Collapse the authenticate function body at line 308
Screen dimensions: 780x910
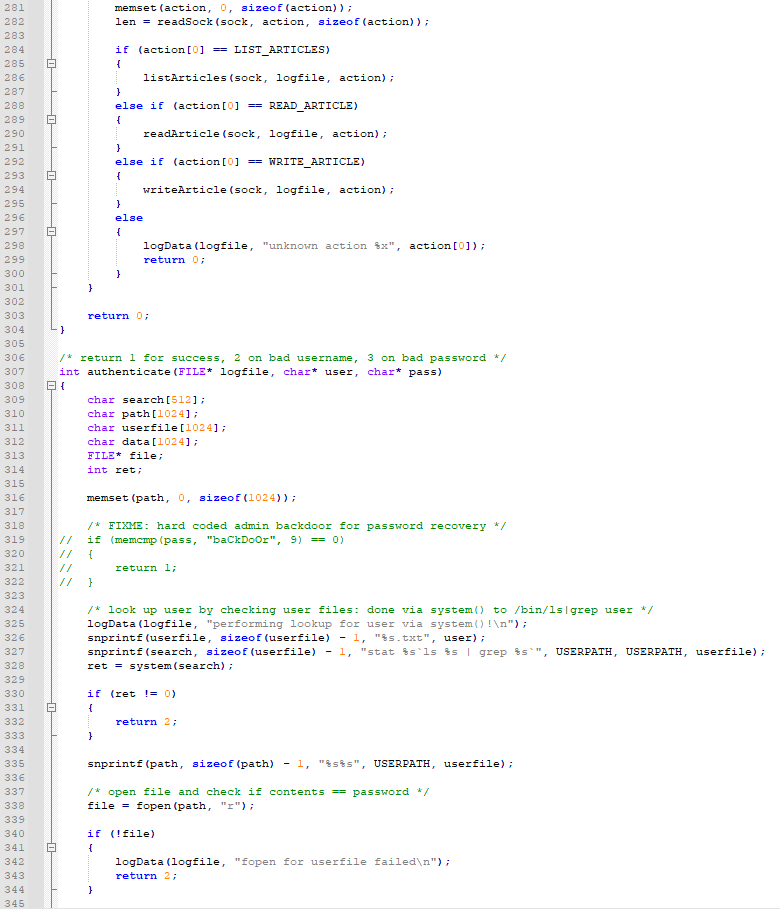coord(51,385)
